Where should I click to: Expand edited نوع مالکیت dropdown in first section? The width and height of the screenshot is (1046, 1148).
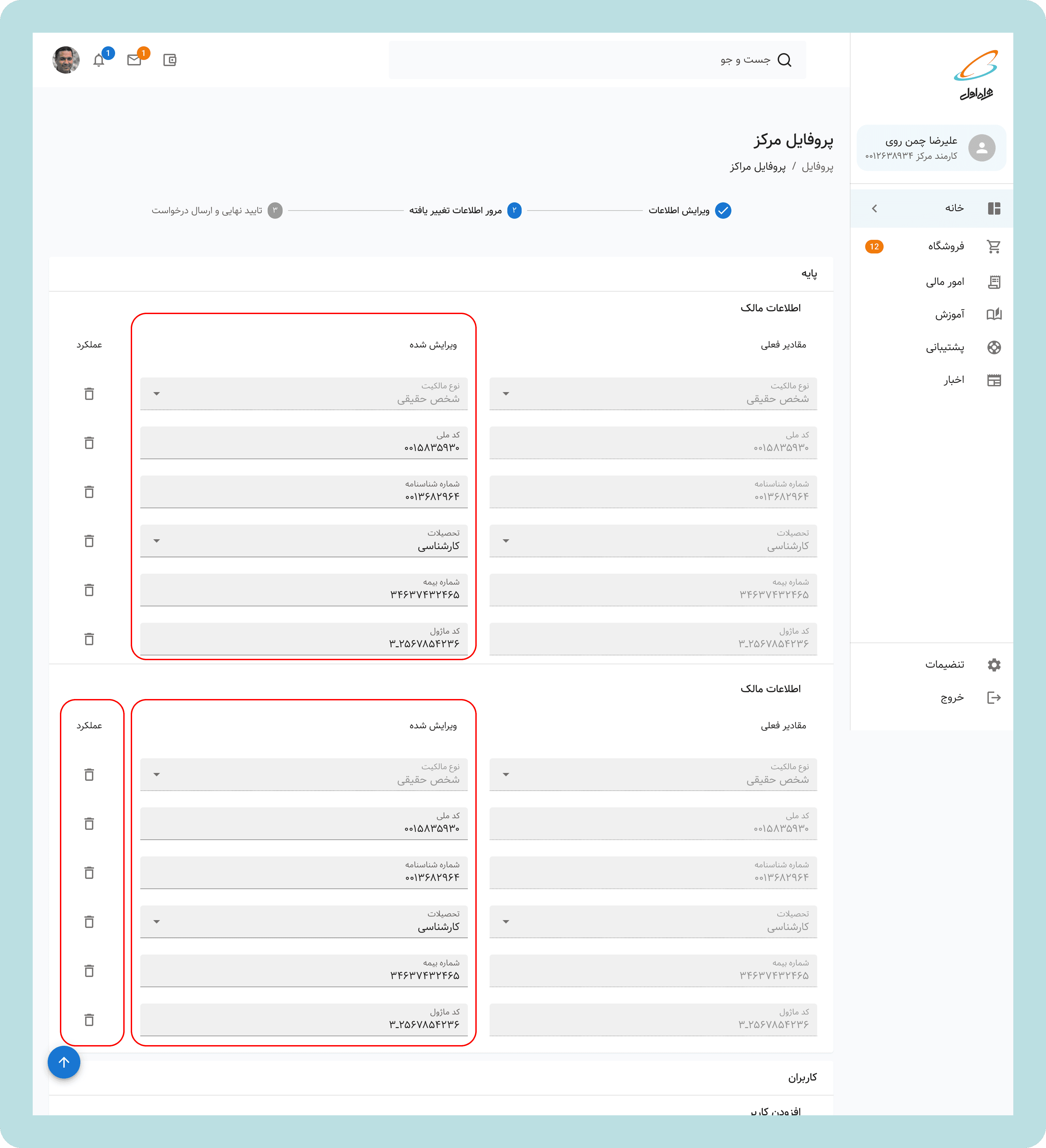157,393
